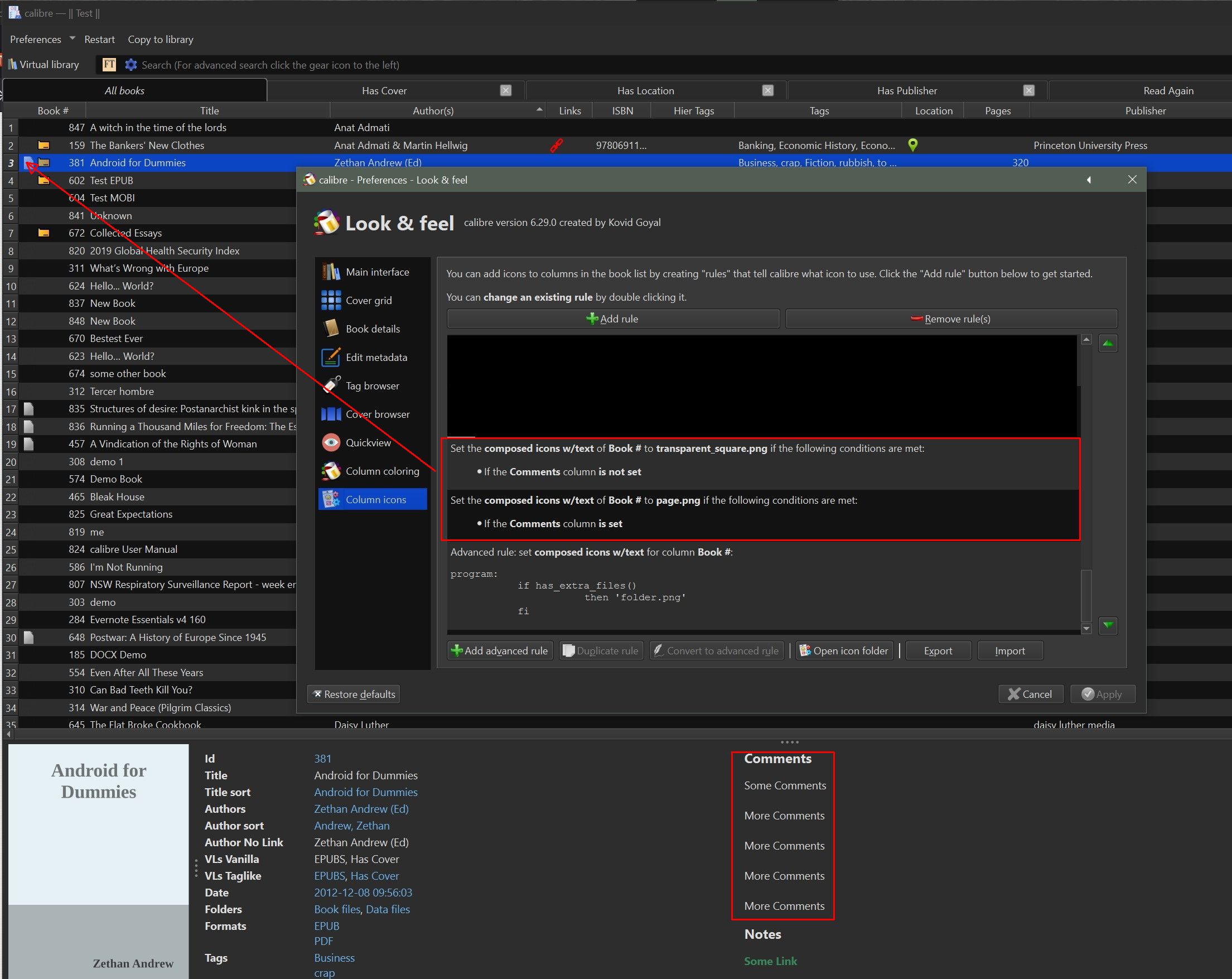Sort by Pages column header
The width and height of the screenshot is (1232, 979).
[x=997, y=110]
